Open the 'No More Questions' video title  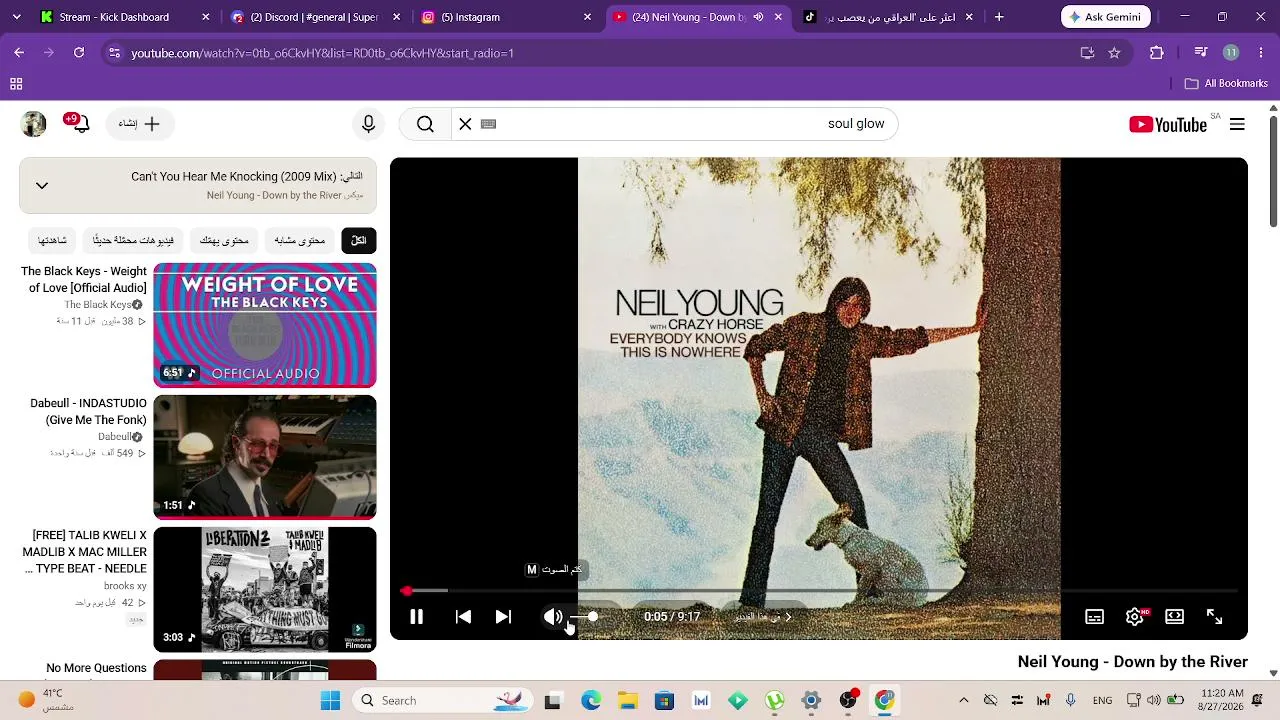click(x=96, y=668)
